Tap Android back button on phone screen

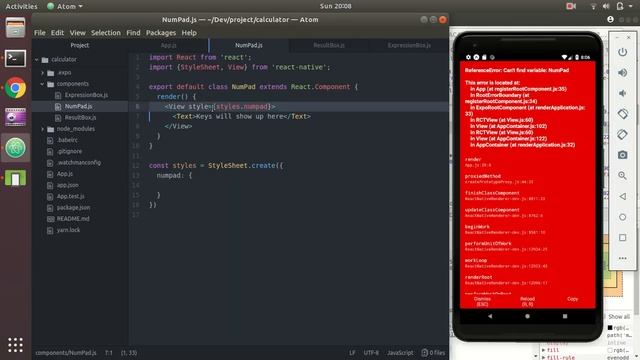pos(490,316)
